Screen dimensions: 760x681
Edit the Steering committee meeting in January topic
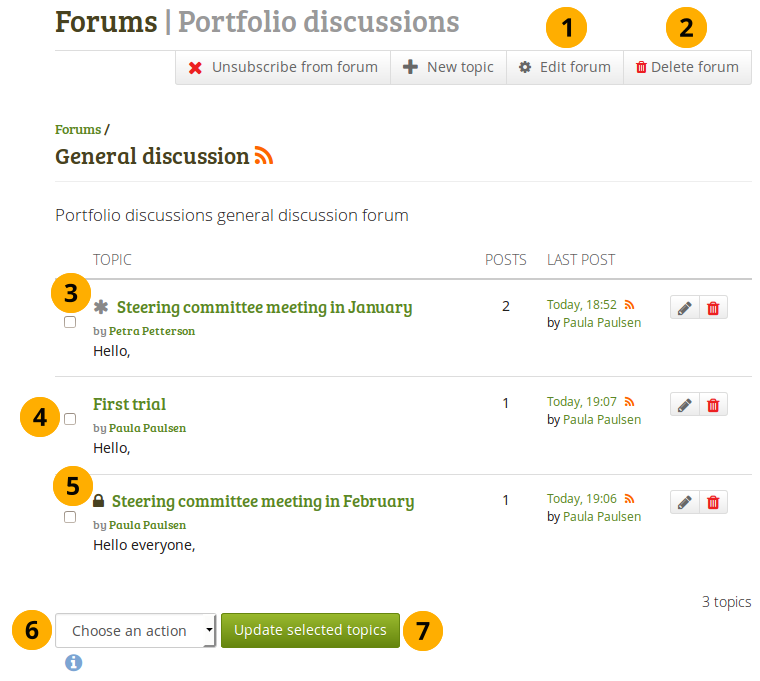[x=684, y=308]
